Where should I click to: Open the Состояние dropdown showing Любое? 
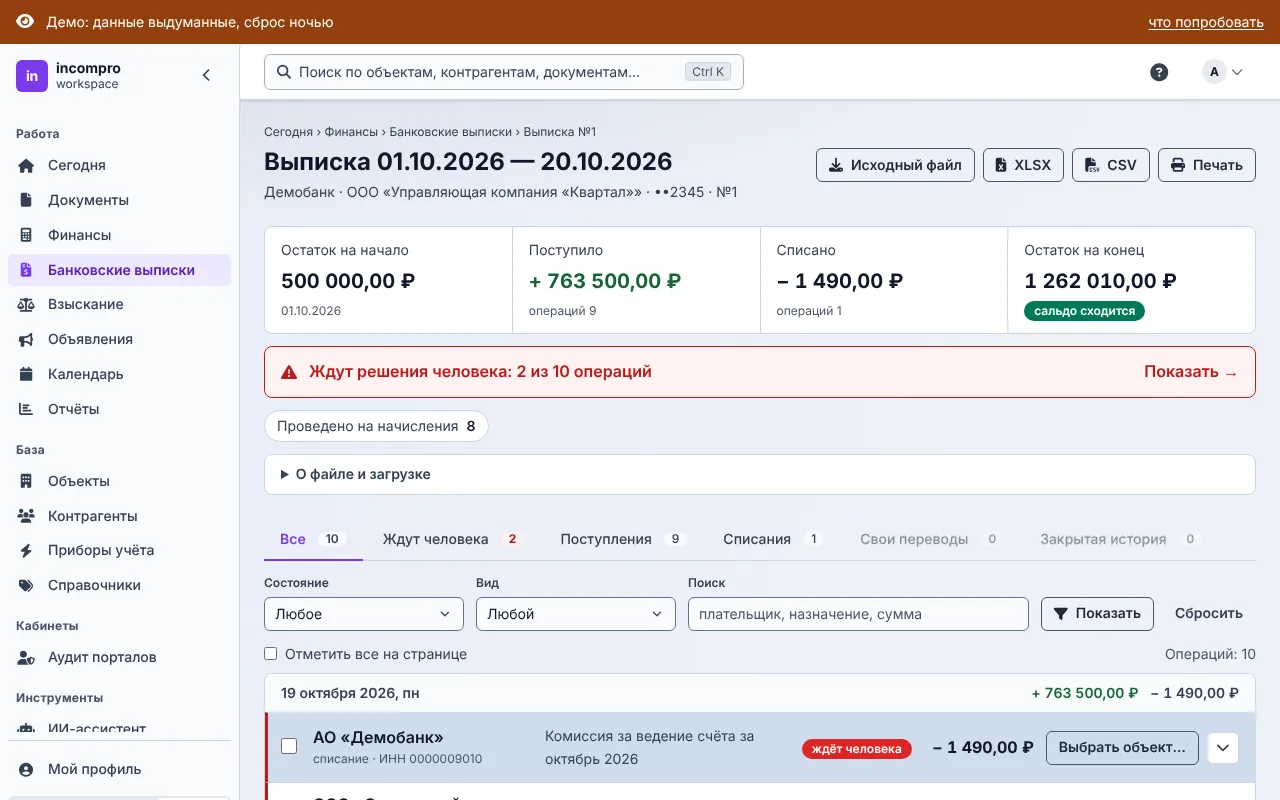364,614
